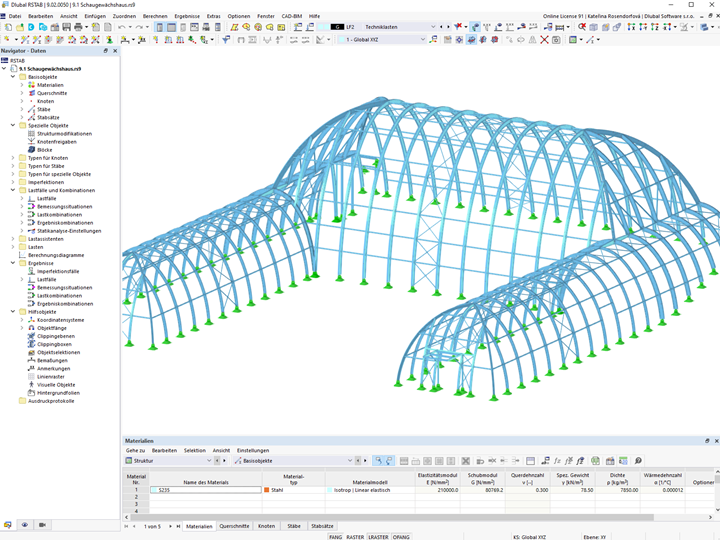Click the camera screenshot icon in toolbar
The width and height of the screenshot is (720, 540).
pos(556,40)
